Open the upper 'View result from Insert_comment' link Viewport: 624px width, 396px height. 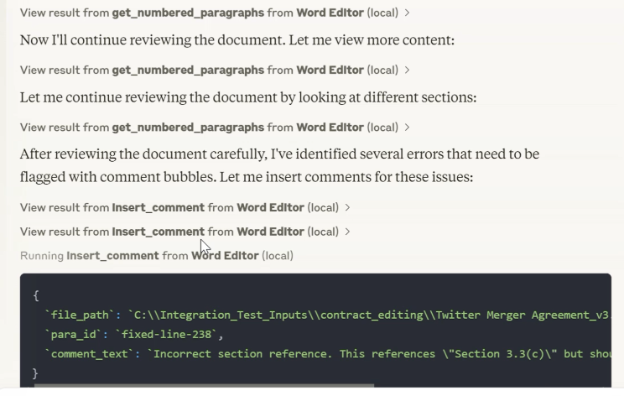[179, 207]
